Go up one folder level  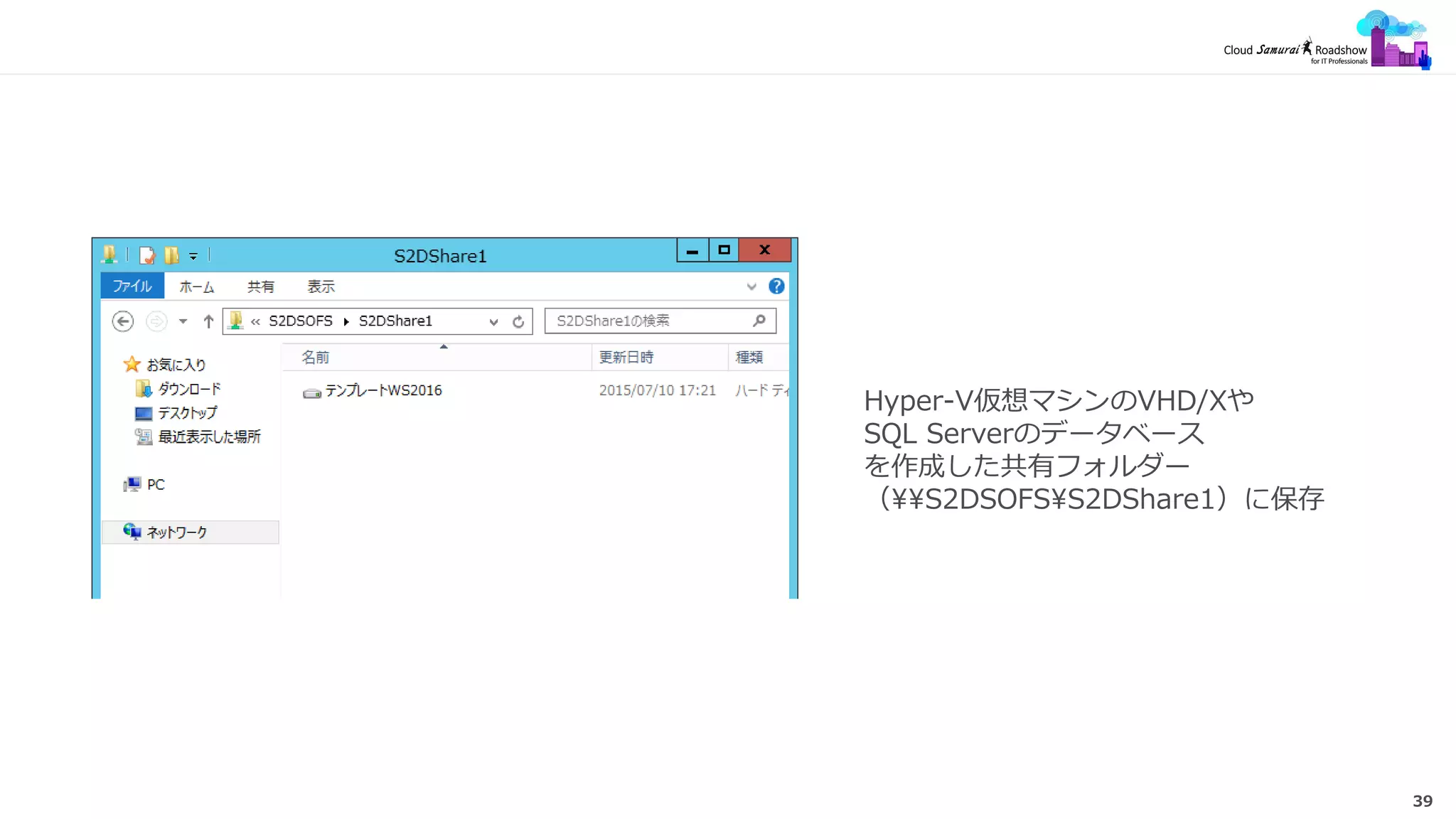click(x=208, y=321)
